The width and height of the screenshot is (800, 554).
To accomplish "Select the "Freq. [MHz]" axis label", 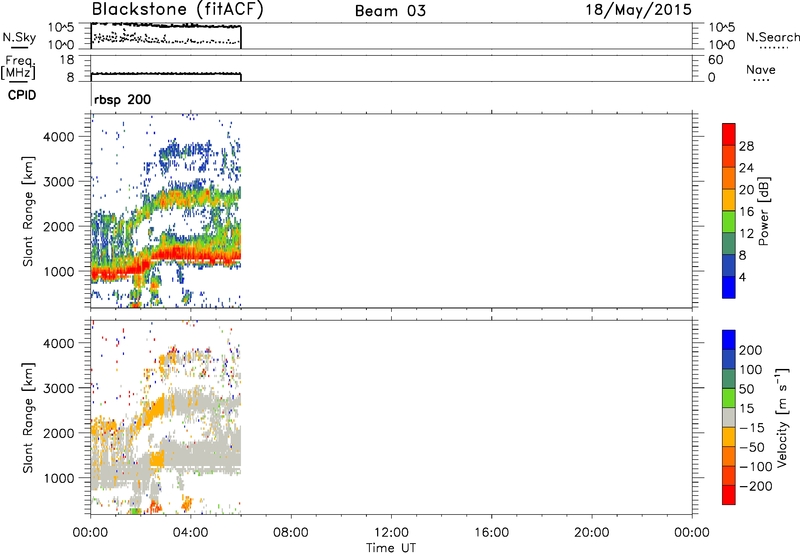I will [18, 67].
